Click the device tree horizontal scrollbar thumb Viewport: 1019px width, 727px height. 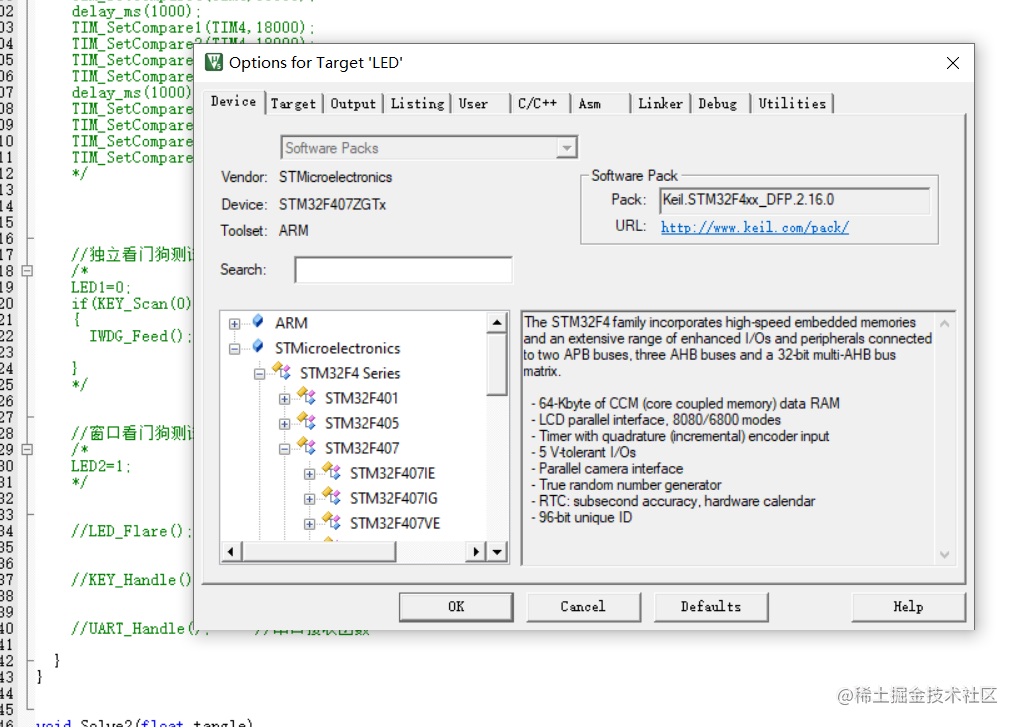coord(318,552)
